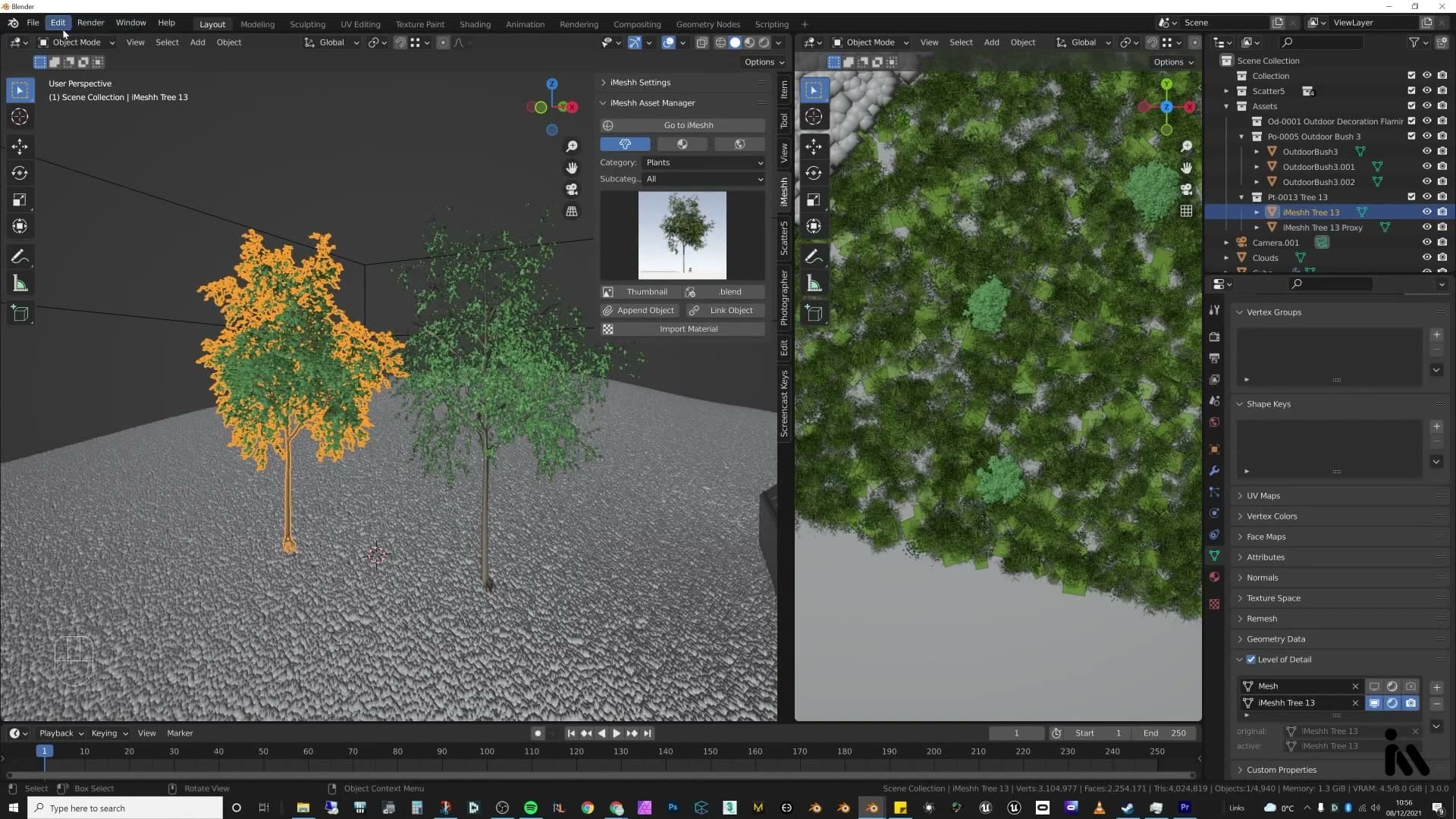Open the Subcategory All dropdown
Image resolution: width=1456 pixels, height=819 pixels.
coord(704,179)
